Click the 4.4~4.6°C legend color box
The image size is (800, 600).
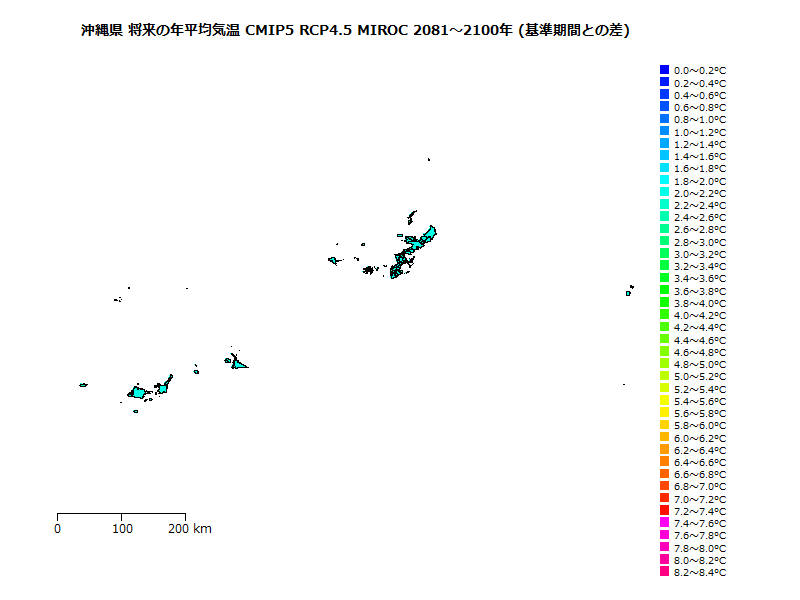pos(664,339)
